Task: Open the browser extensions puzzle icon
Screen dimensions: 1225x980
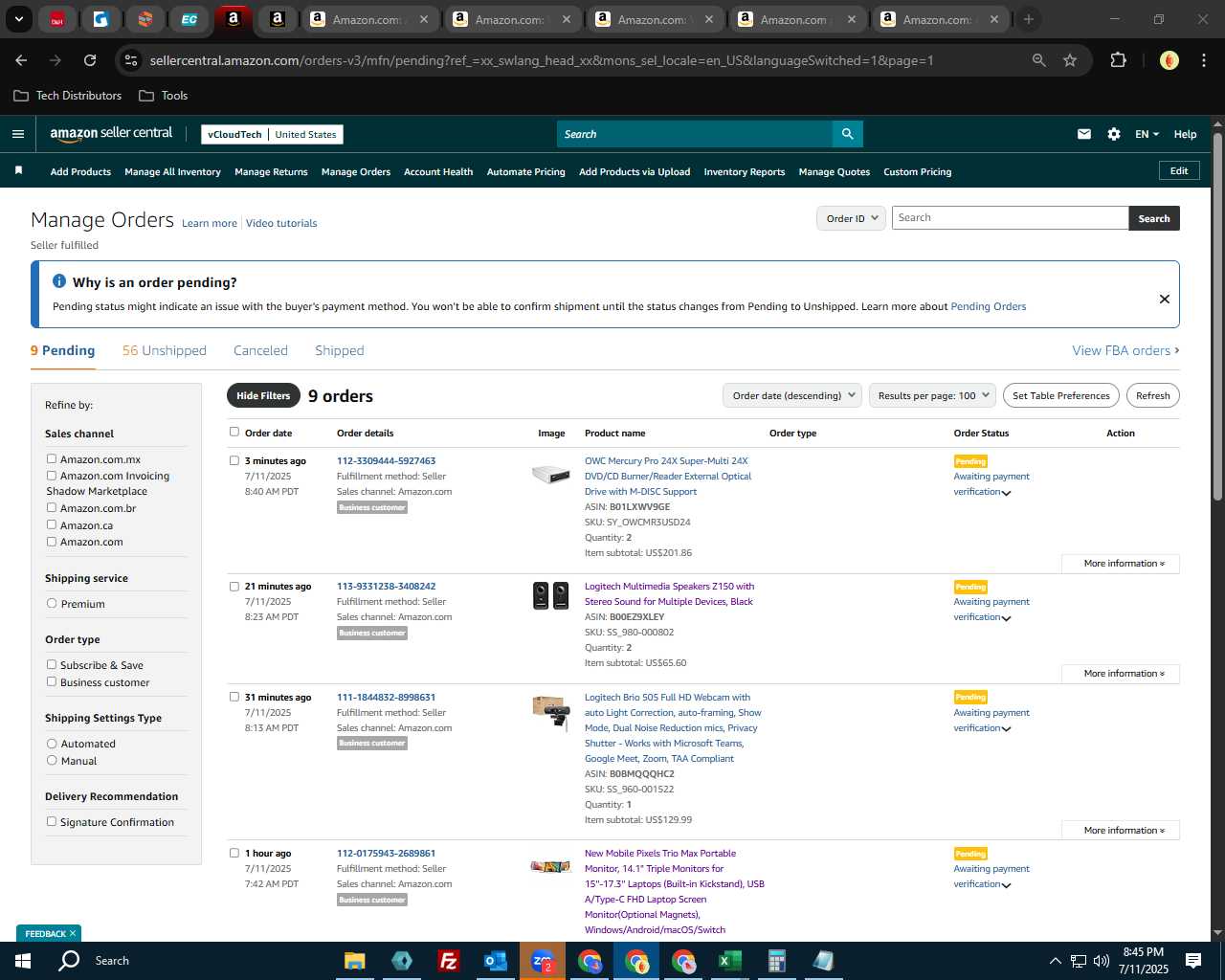Action: [1118, 60]
